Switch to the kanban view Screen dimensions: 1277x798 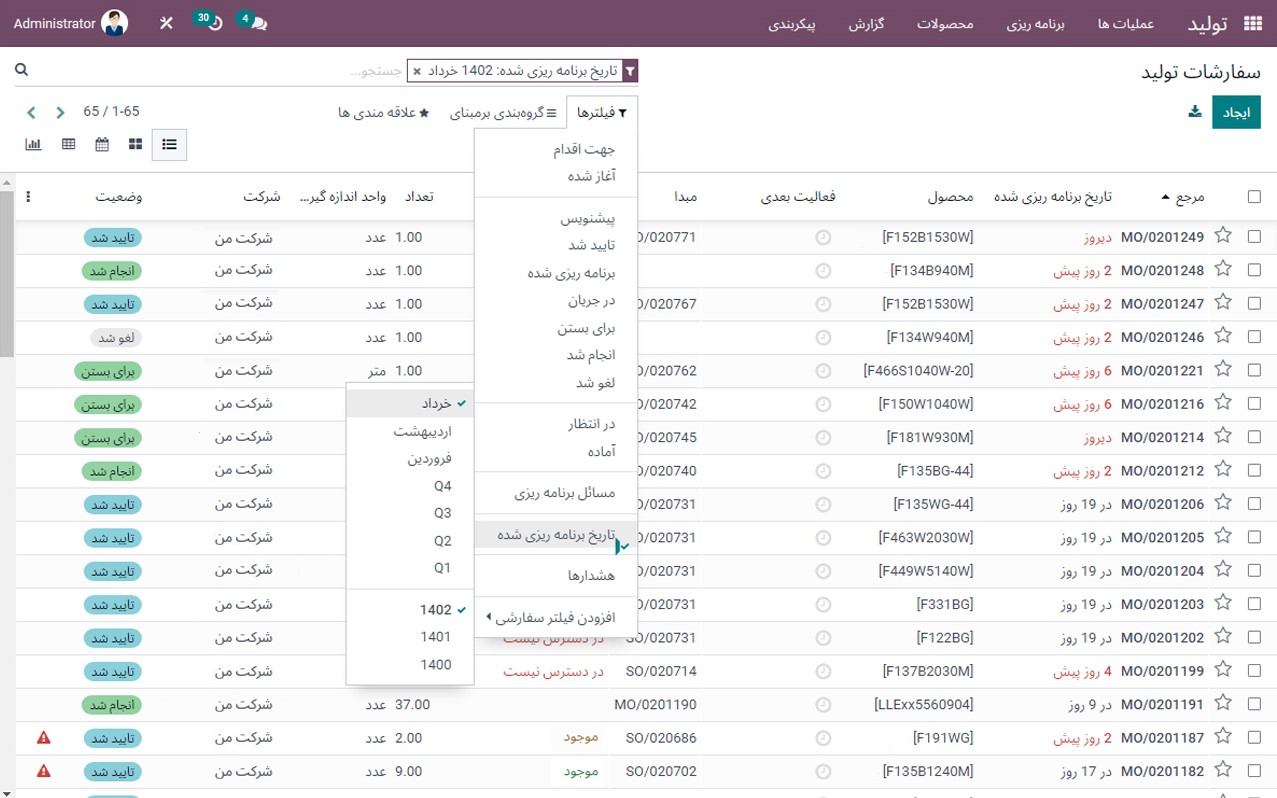(x=134, y=144)
